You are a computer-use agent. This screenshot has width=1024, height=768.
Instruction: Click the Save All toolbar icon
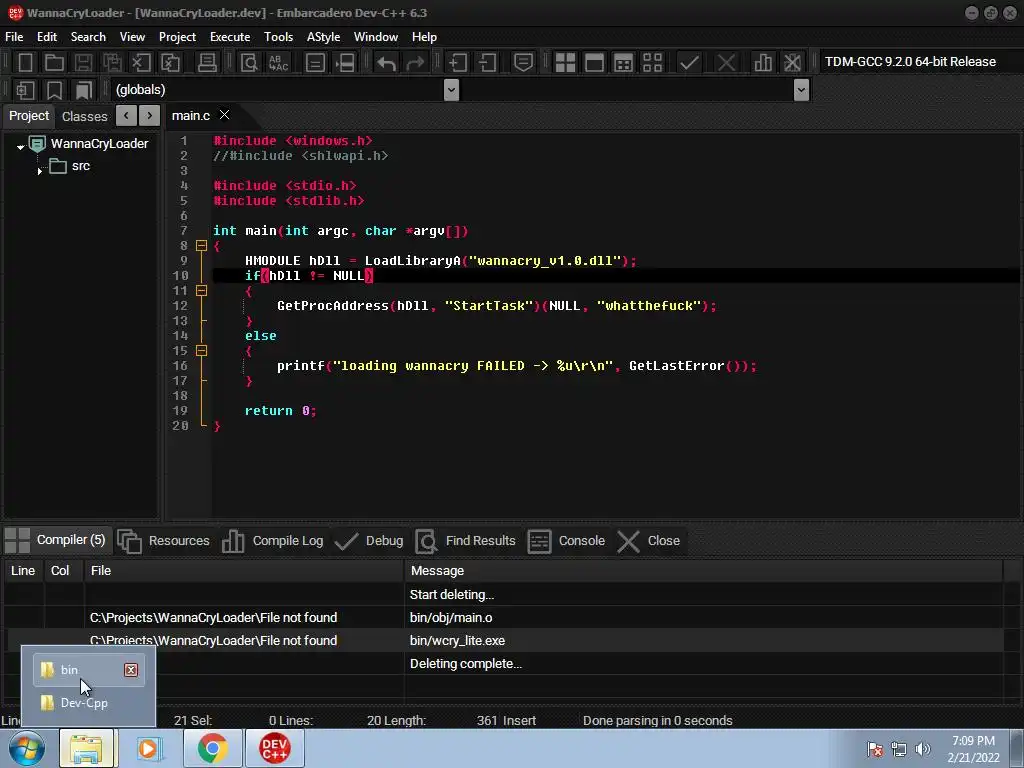(112, 62)
